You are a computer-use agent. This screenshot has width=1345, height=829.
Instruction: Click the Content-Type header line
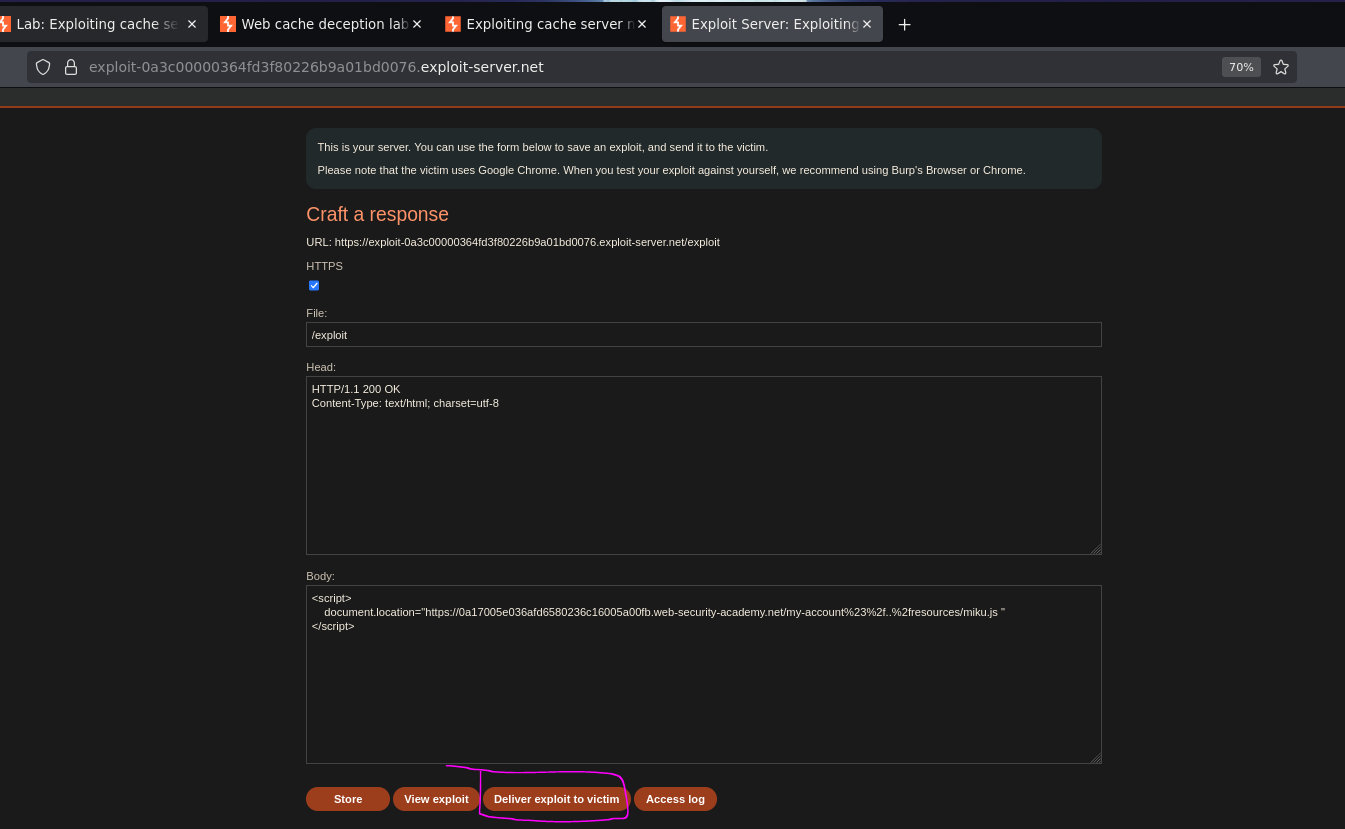tap(405, 403)
